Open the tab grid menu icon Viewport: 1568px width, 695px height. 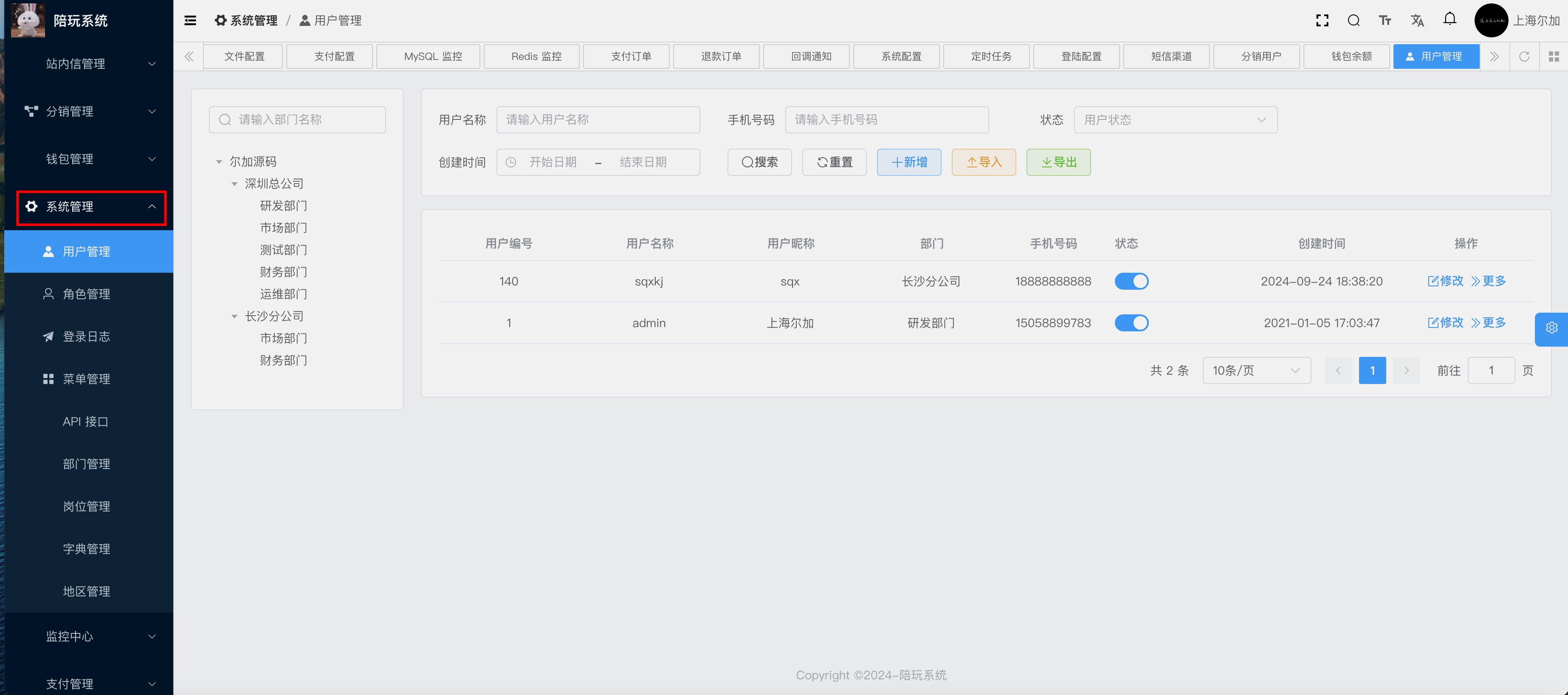[x=1554, y=57]
